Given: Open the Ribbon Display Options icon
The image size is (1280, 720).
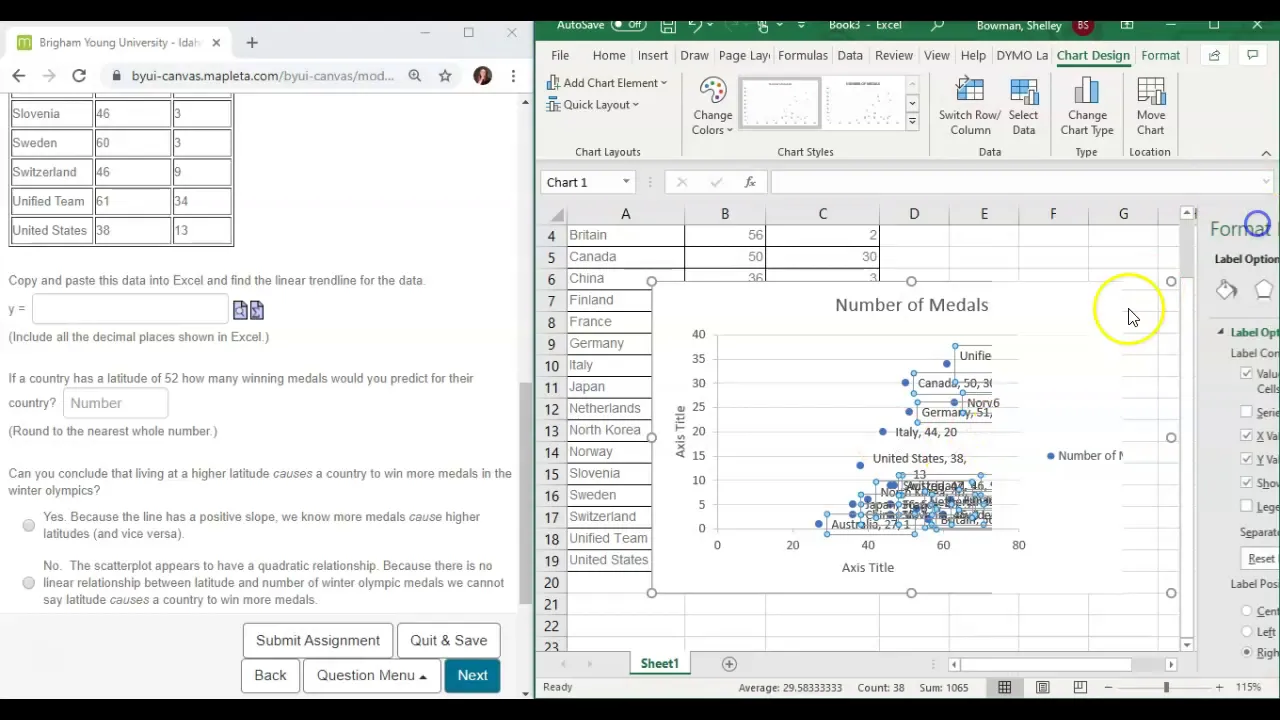Looking at the screenshot, I should (1127, 25).
